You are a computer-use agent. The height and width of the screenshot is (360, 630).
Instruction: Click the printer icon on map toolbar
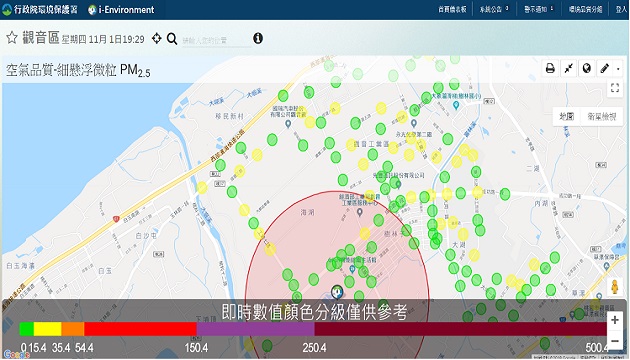[x=550, y=68]
